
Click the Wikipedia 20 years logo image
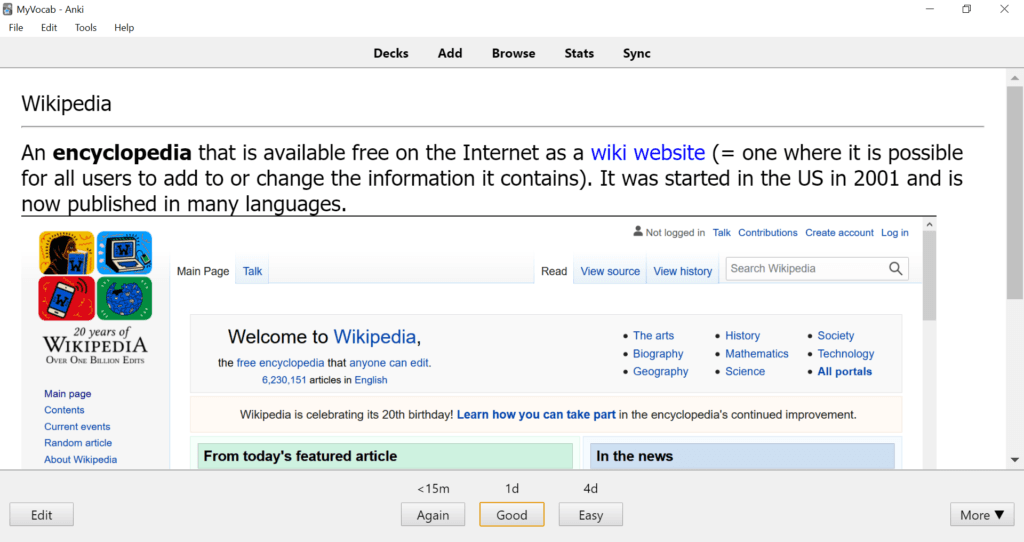tap(95, 298)
